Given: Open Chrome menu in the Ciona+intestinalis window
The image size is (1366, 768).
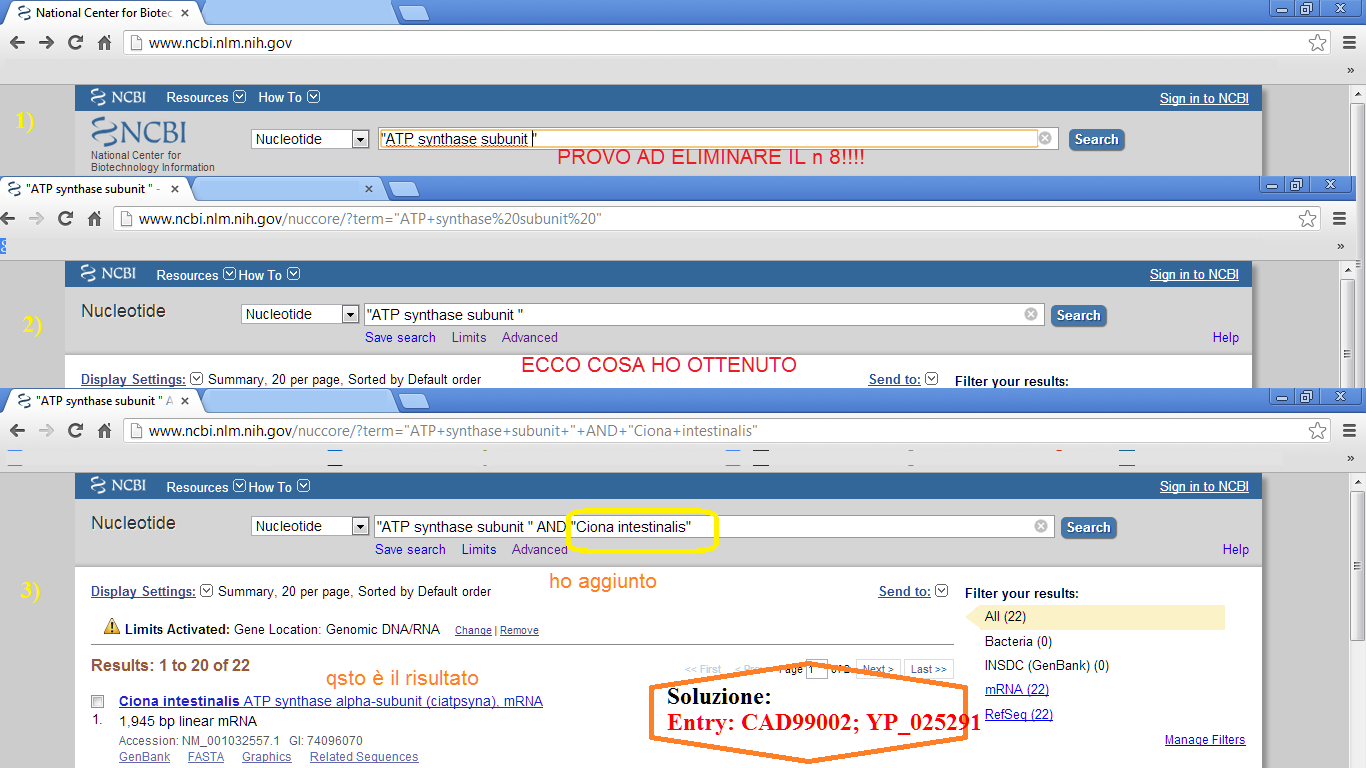Looking at the screenshot, I should pyautogui.click(x=1349, y=431).
